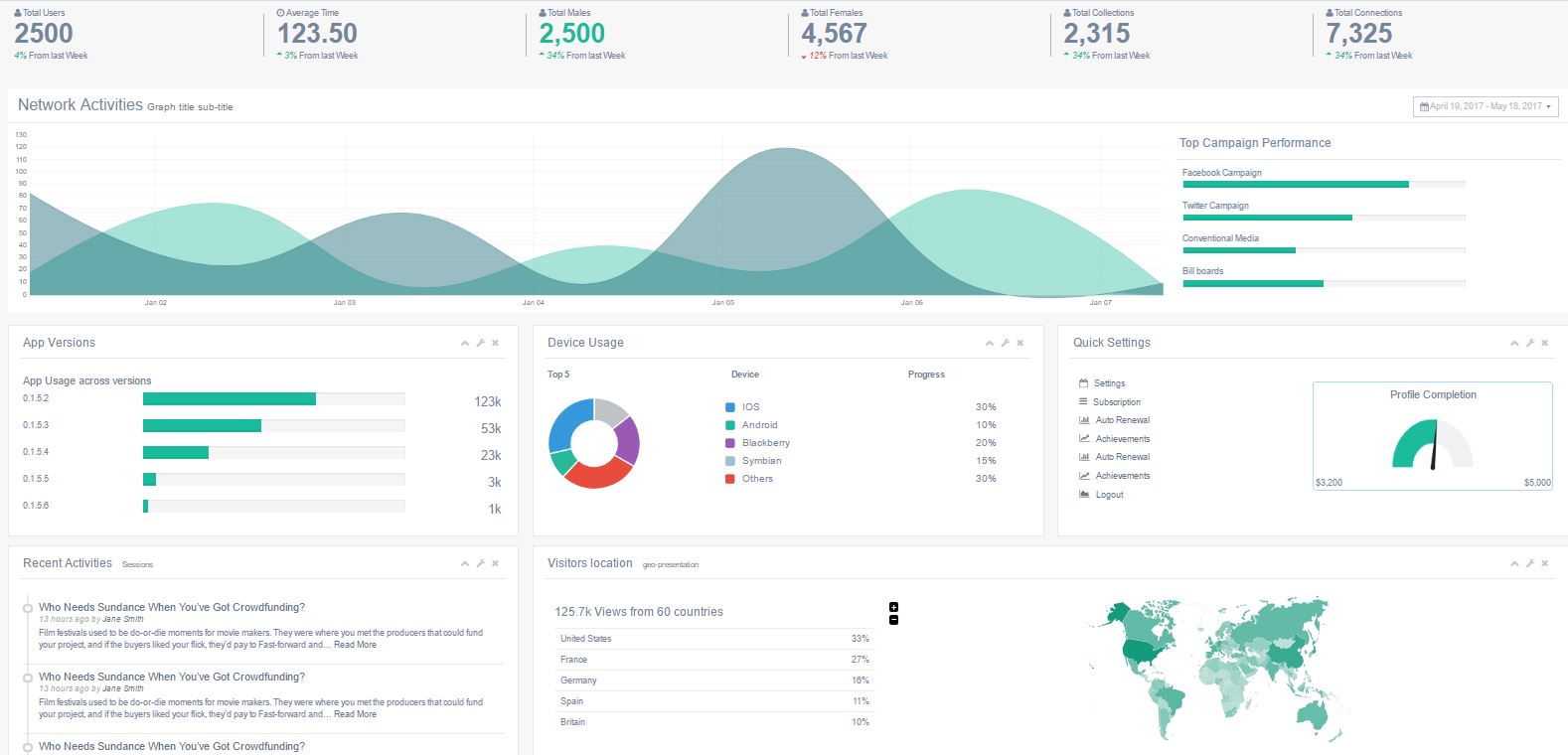
Task: Open the date range picker dropdown
Action: click(1486, 106)
